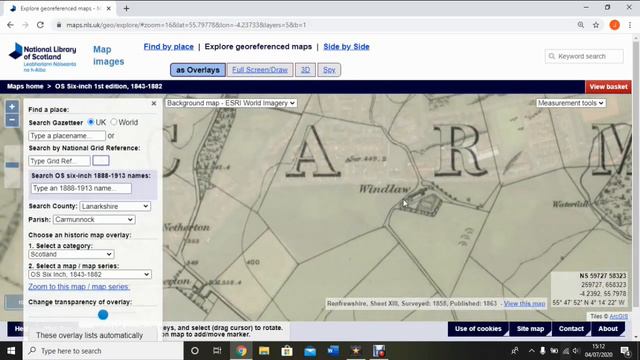Open the Select a category dropdown

[71, 254]
